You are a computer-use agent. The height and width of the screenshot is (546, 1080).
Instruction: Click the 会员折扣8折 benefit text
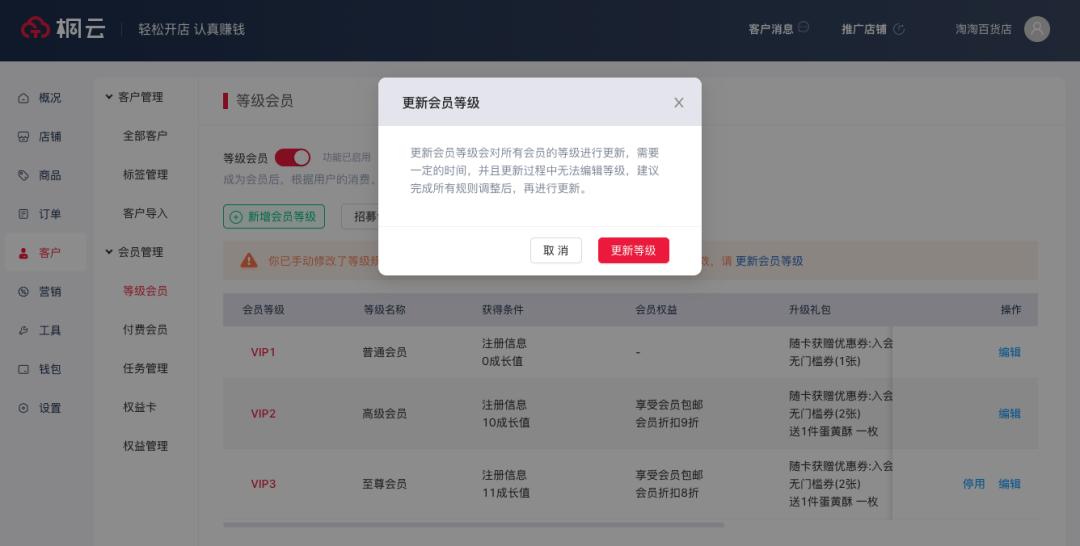pos(667,493)
